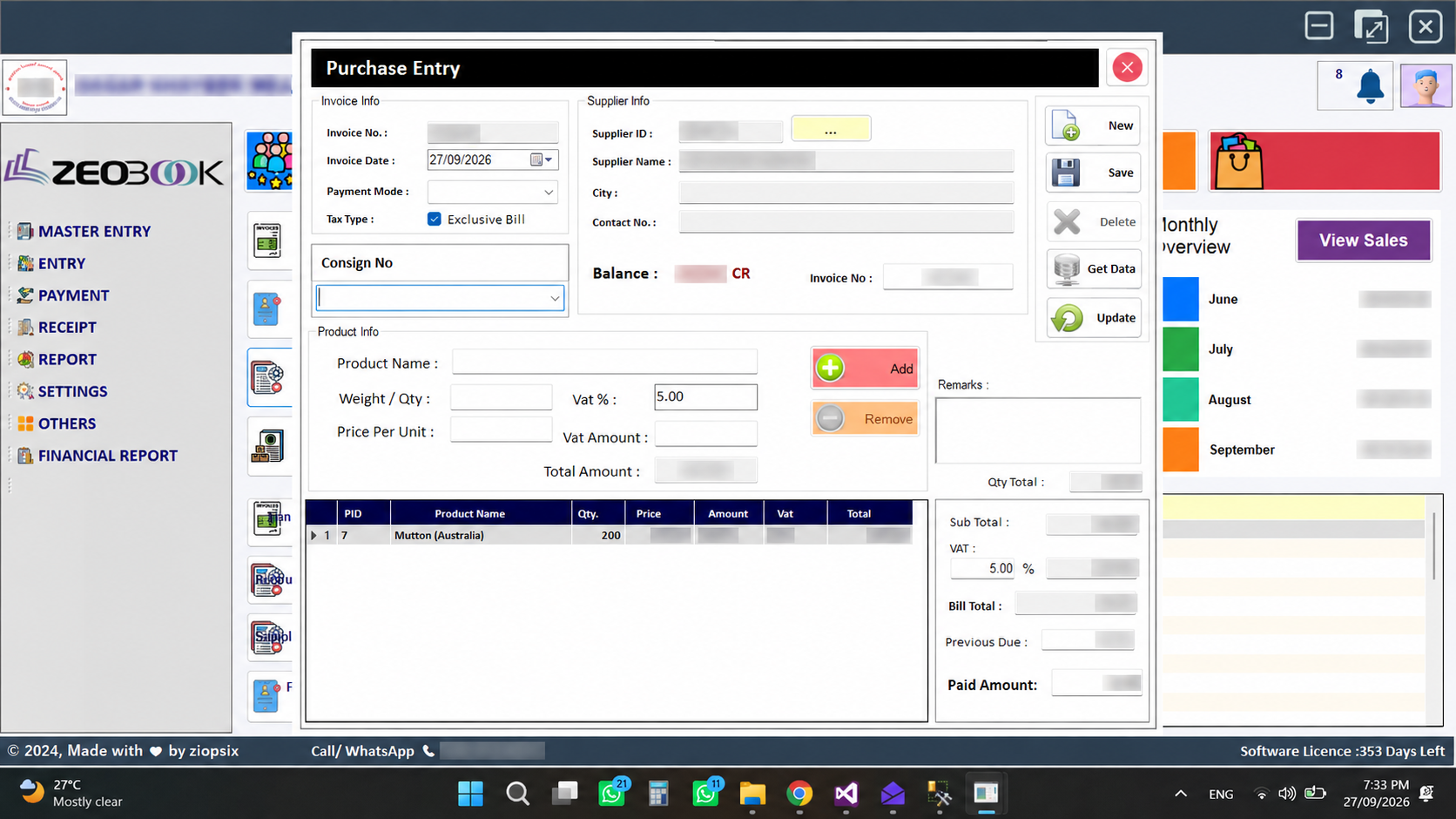1456x819 pixels.
Task: Click the purchase invoice gear icon tile
Action: (268, 378)
